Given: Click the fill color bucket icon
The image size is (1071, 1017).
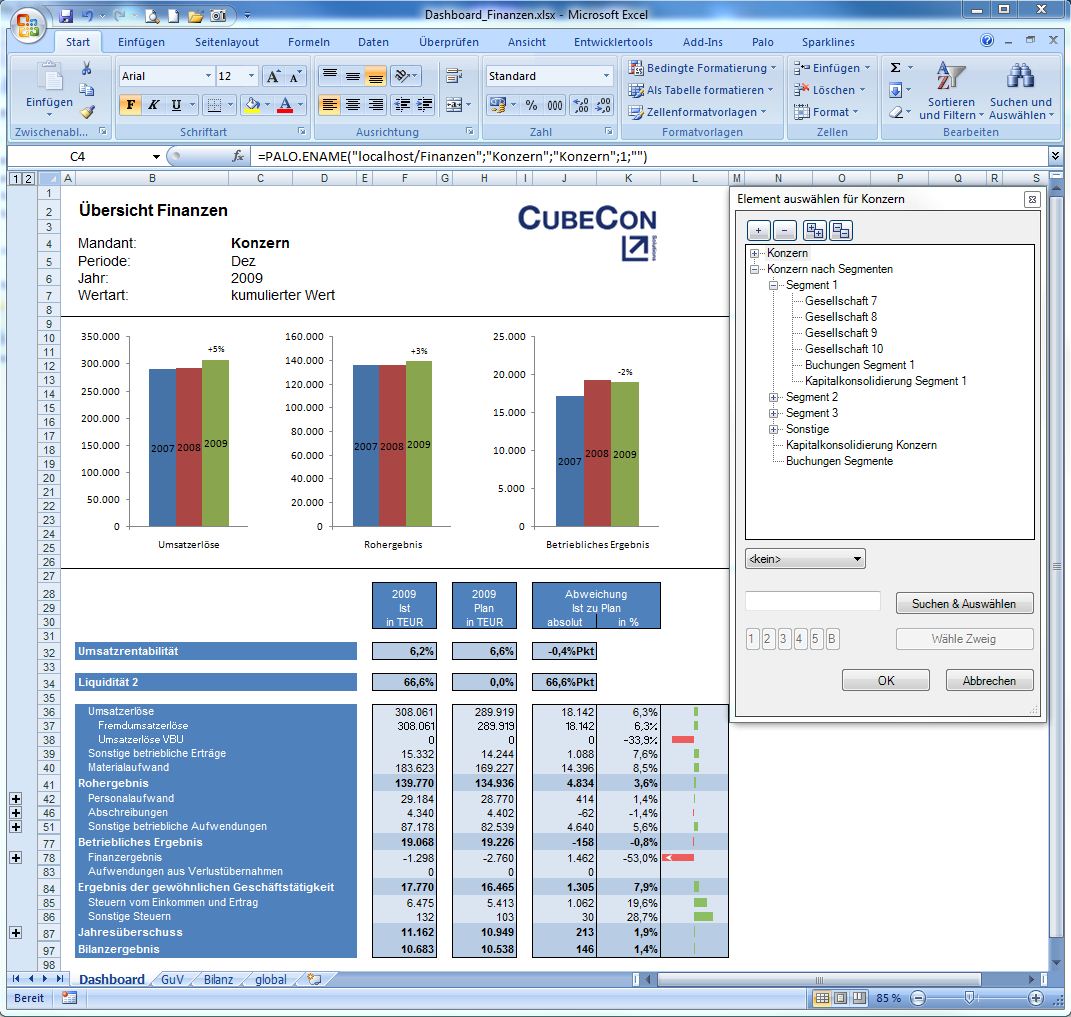Looking at the screenshot, I should click(x=251, y=105).
